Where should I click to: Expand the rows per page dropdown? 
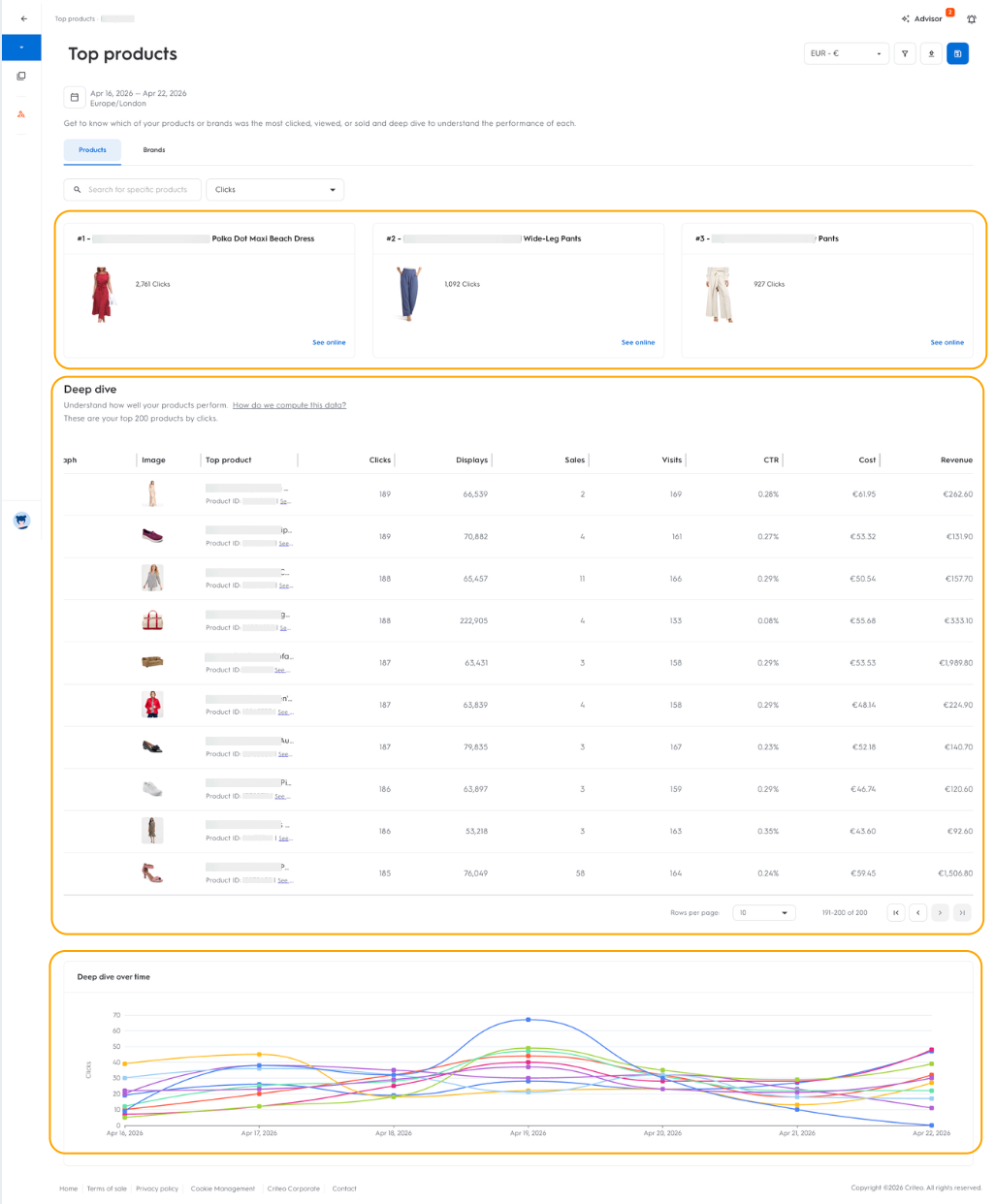pyautogui.click(x=764, y=912)
